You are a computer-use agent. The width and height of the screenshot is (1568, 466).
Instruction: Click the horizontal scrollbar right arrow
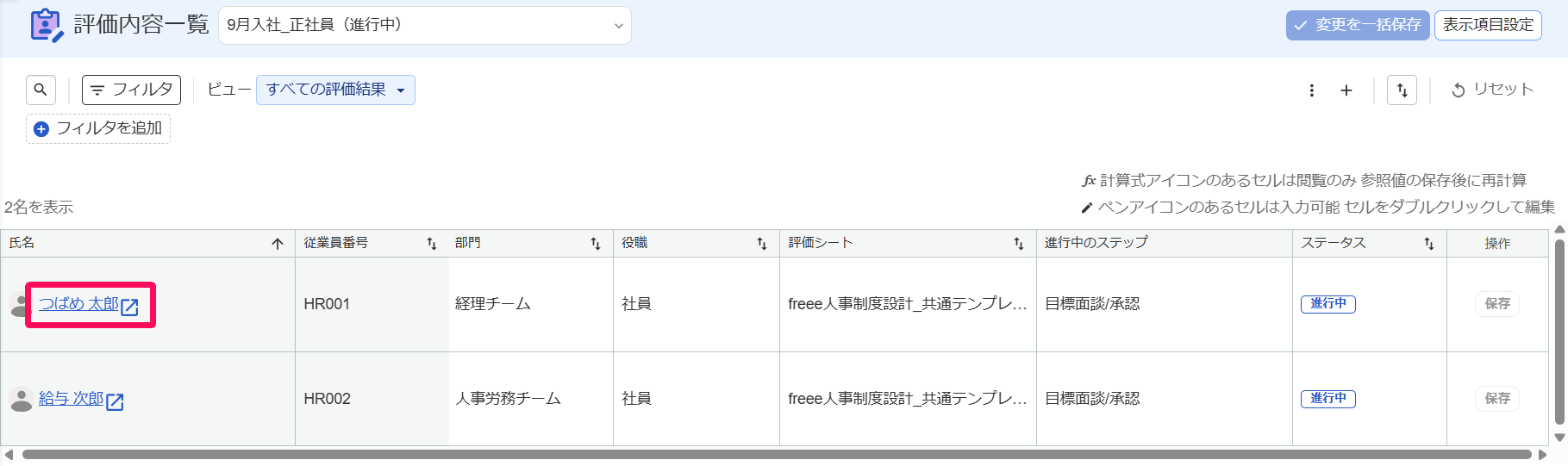pyautogui.click(x=1542, y=455)
